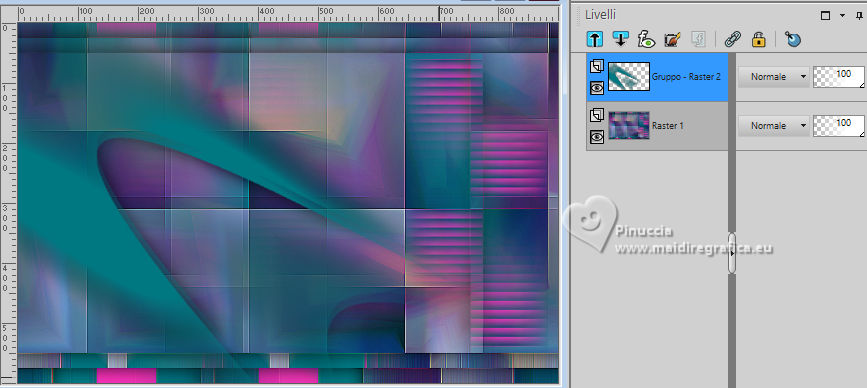Click the edit selection brush icon

coord(672,39)
